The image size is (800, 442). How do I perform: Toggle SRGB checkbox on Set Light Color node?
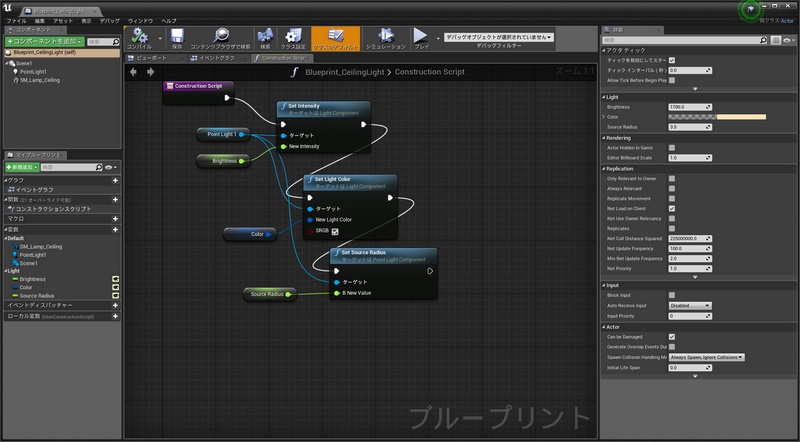(335, 231)
